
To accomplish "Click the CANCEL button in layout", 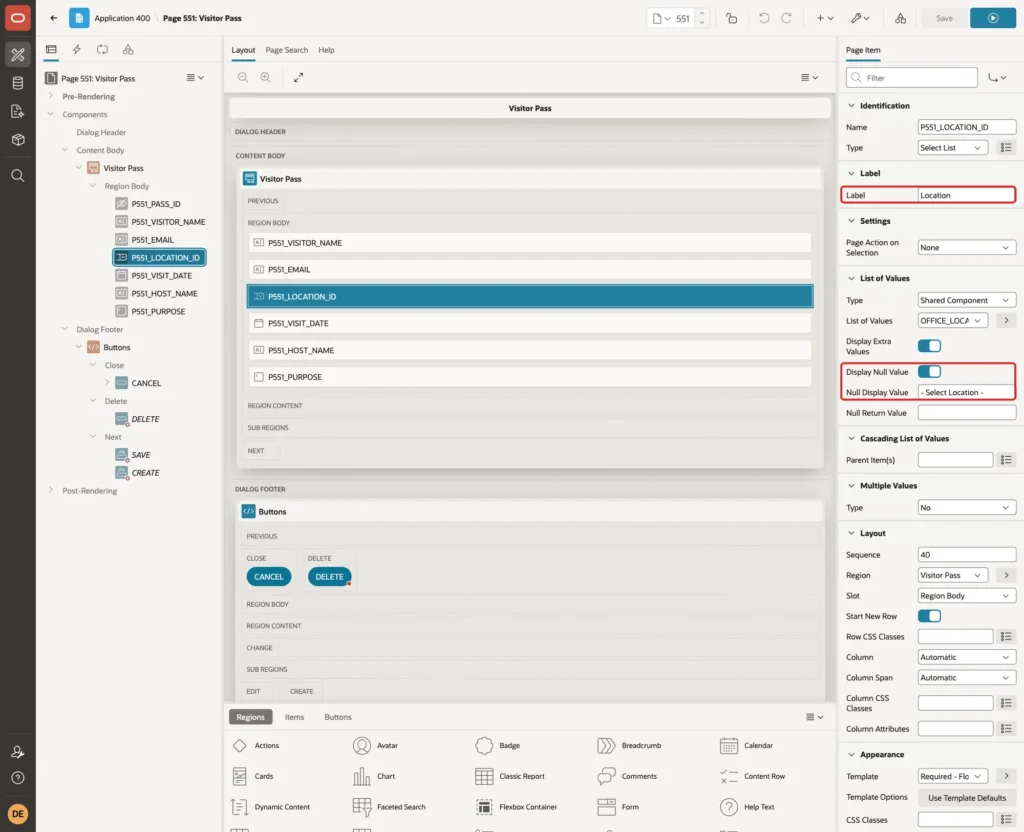I will click(268, 577).
